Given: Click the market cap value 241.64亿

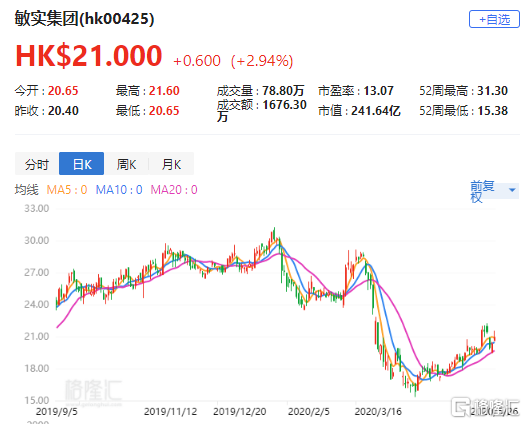Looking at the screenshot, I should tap(376, 111).
